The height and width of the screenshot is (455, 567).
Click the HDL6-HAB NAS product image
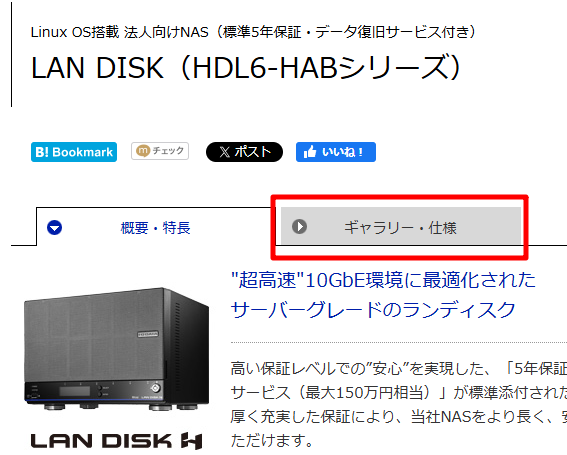116,349
